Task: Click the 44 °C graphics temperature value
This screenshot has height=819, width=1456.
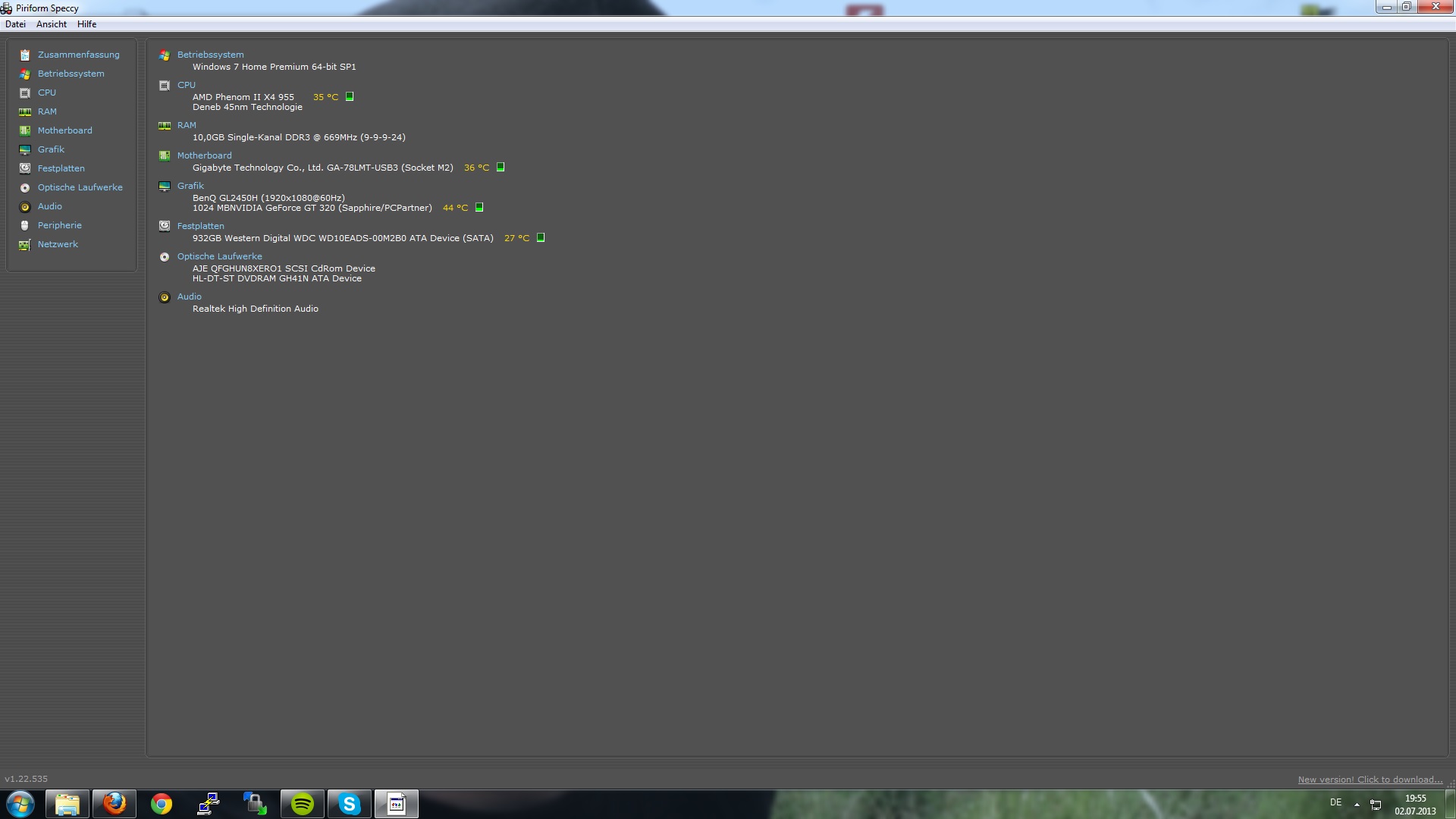Action: 456,208
